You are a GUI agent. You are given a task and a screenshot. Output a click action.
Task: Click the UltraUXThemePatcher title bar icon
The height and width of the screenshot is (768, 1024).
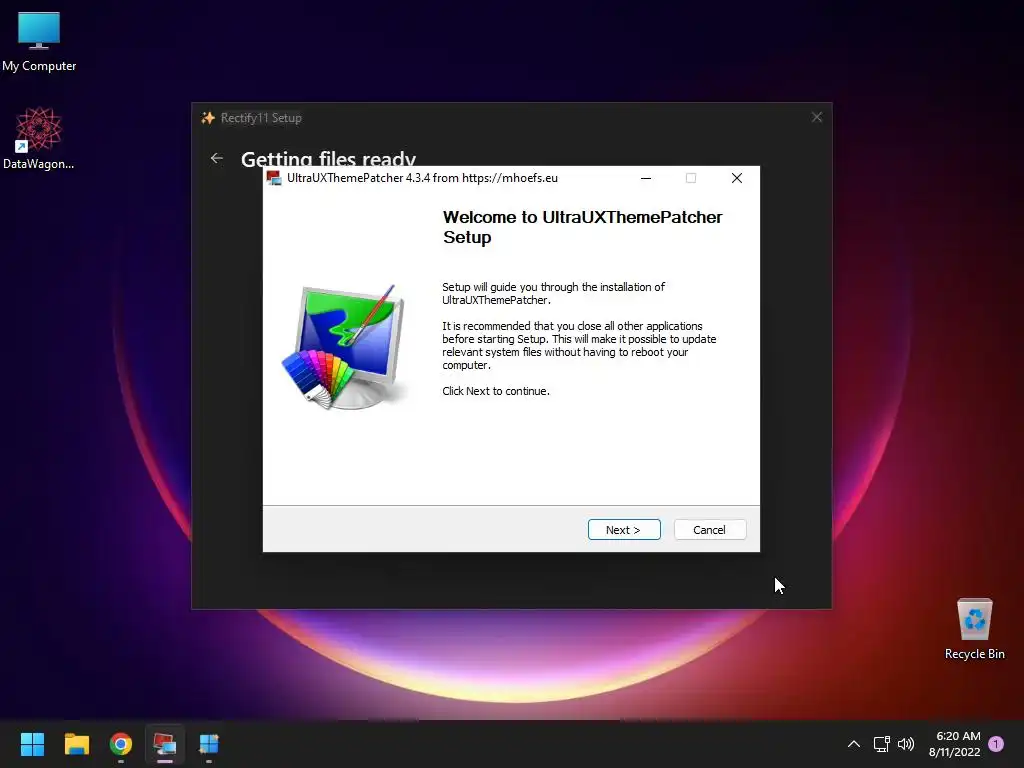click(274, 178)
